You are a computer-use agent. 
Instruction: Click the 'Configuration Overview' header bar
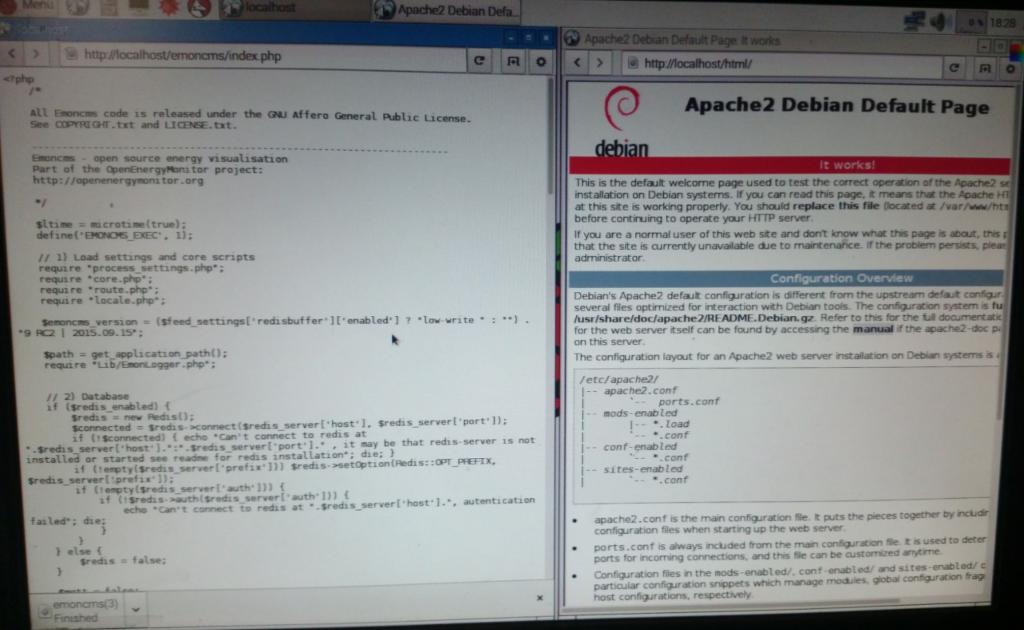(x=787, y=278)
